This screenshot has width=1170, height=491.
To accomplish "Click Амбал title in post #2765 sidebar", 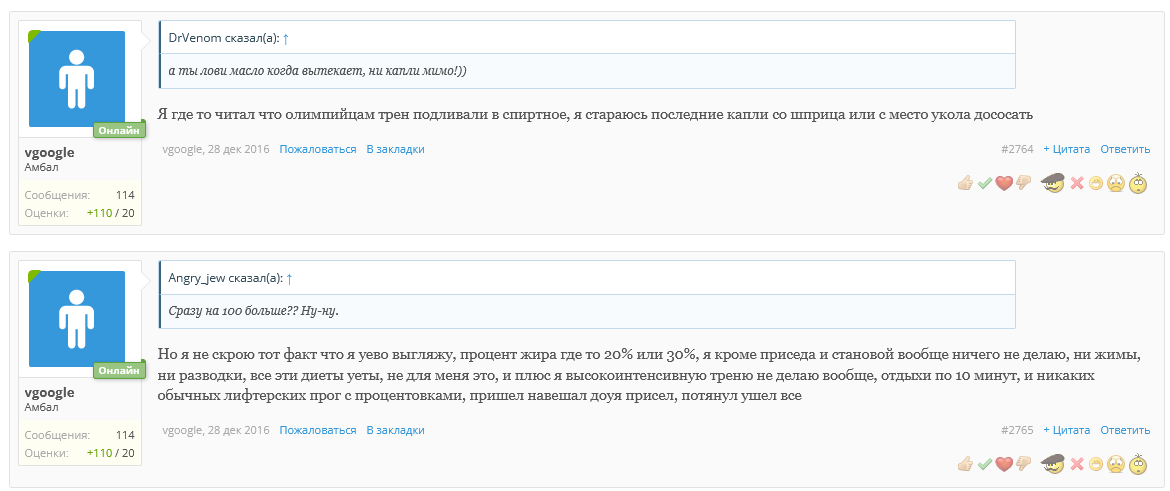I will pyautogui.click(x=41, y=407).
